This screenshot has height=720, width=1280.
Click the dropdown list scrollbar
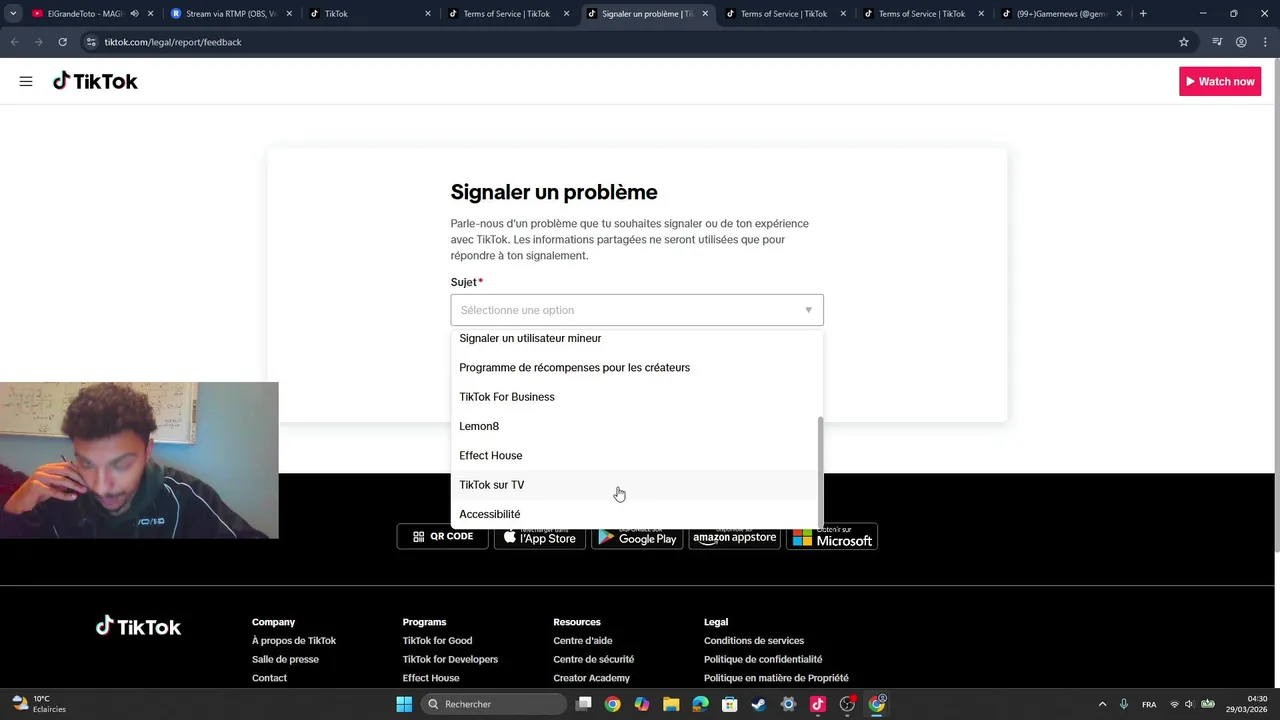(x=821, y=470)
